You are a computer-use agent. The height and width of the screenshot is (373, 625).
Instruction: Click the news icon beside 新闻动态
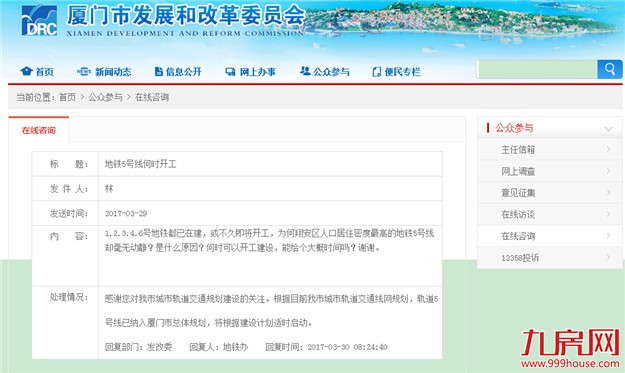84,71
